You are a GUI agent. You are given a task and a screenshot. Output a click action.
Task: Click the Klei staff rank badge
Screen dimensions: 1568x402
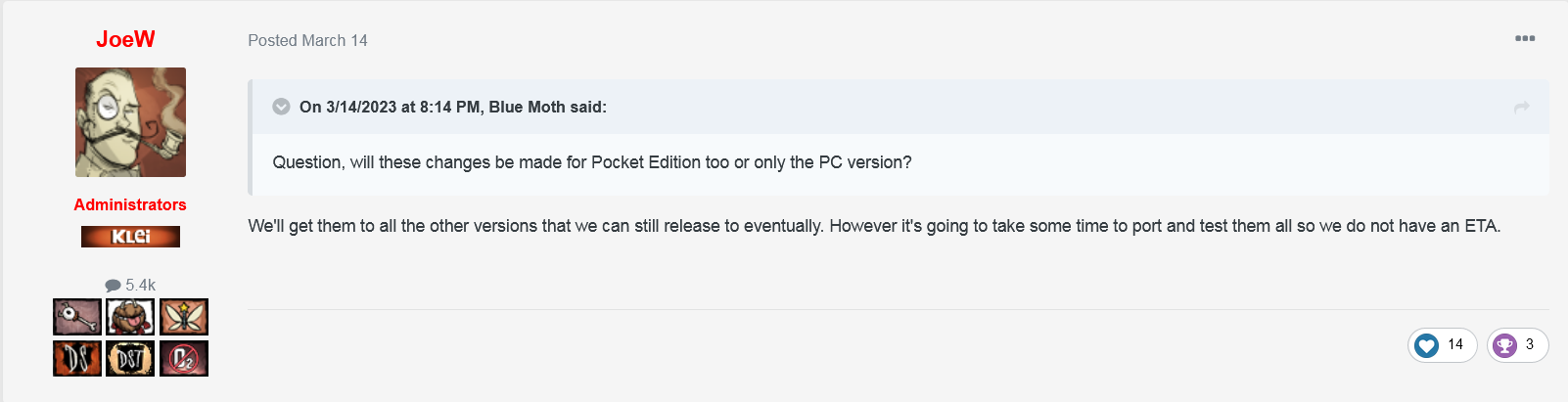(x=130, y=237)
